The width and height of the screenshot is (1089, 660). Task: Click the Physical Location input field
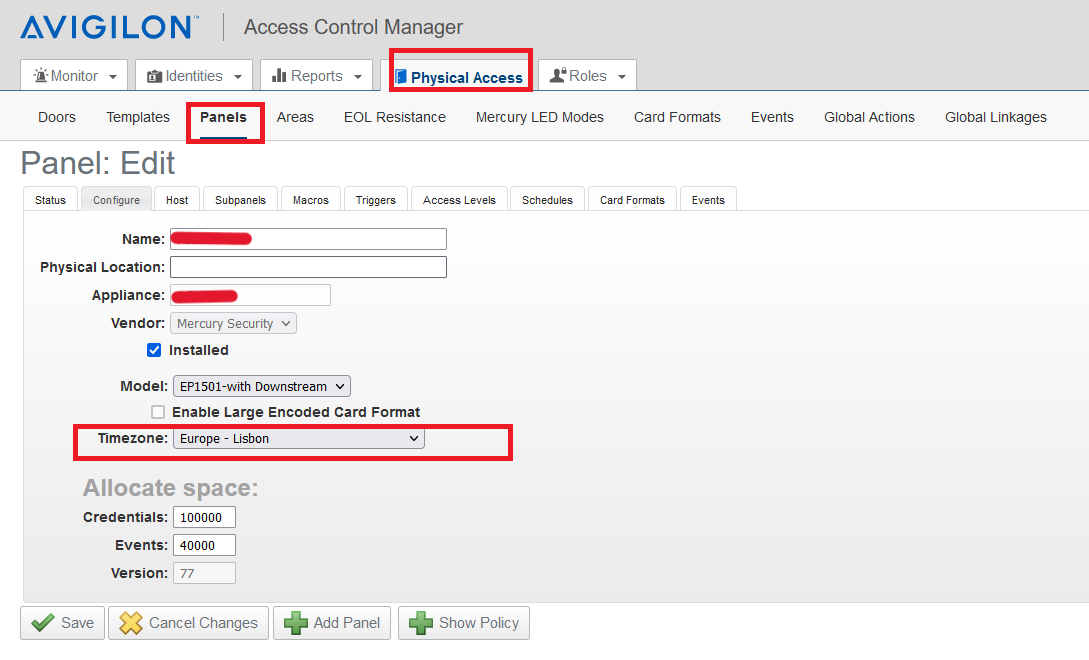[308, 267]
